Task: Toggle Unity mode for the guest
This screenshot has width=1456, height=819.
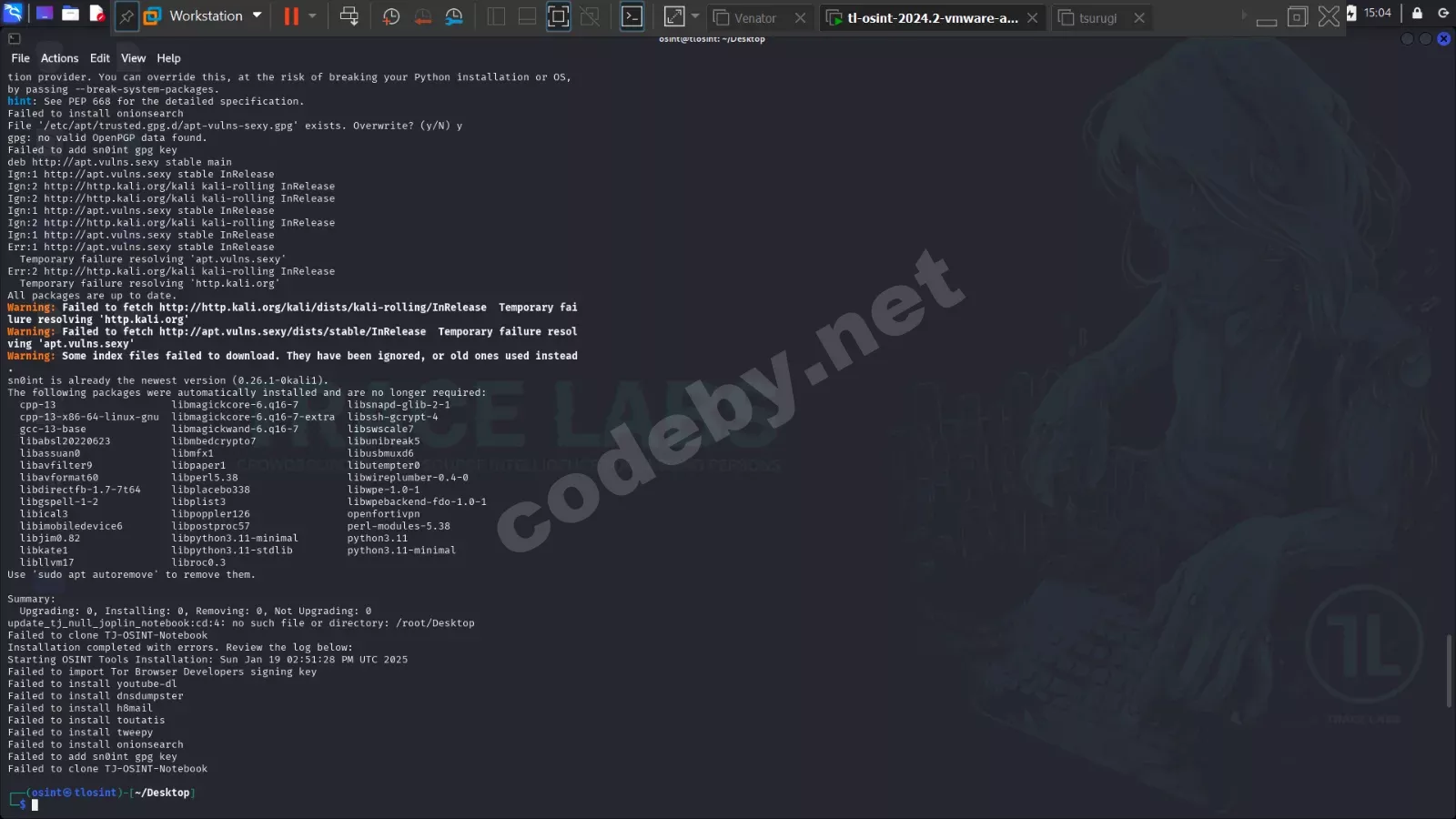Action: coord(591,15)
